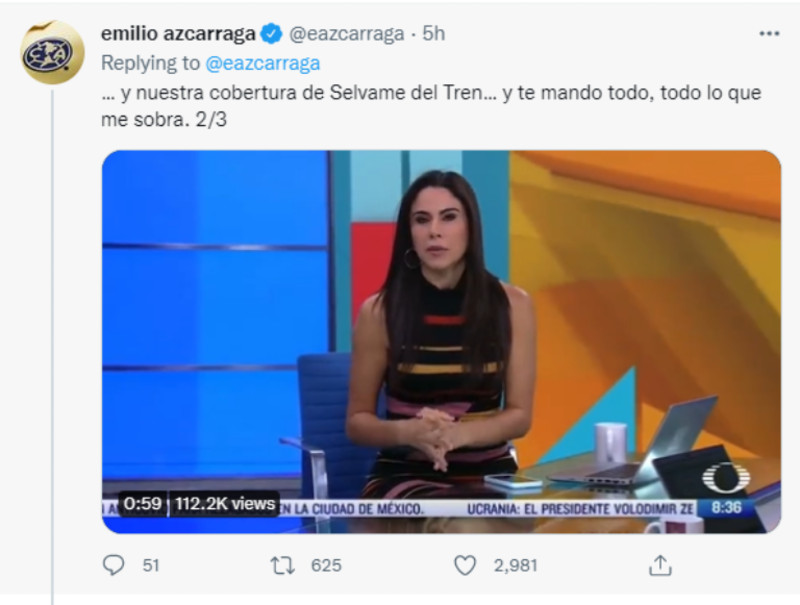800x605 pixels.
Task: Click the share upload icon
Action: [x=660, y=565]
